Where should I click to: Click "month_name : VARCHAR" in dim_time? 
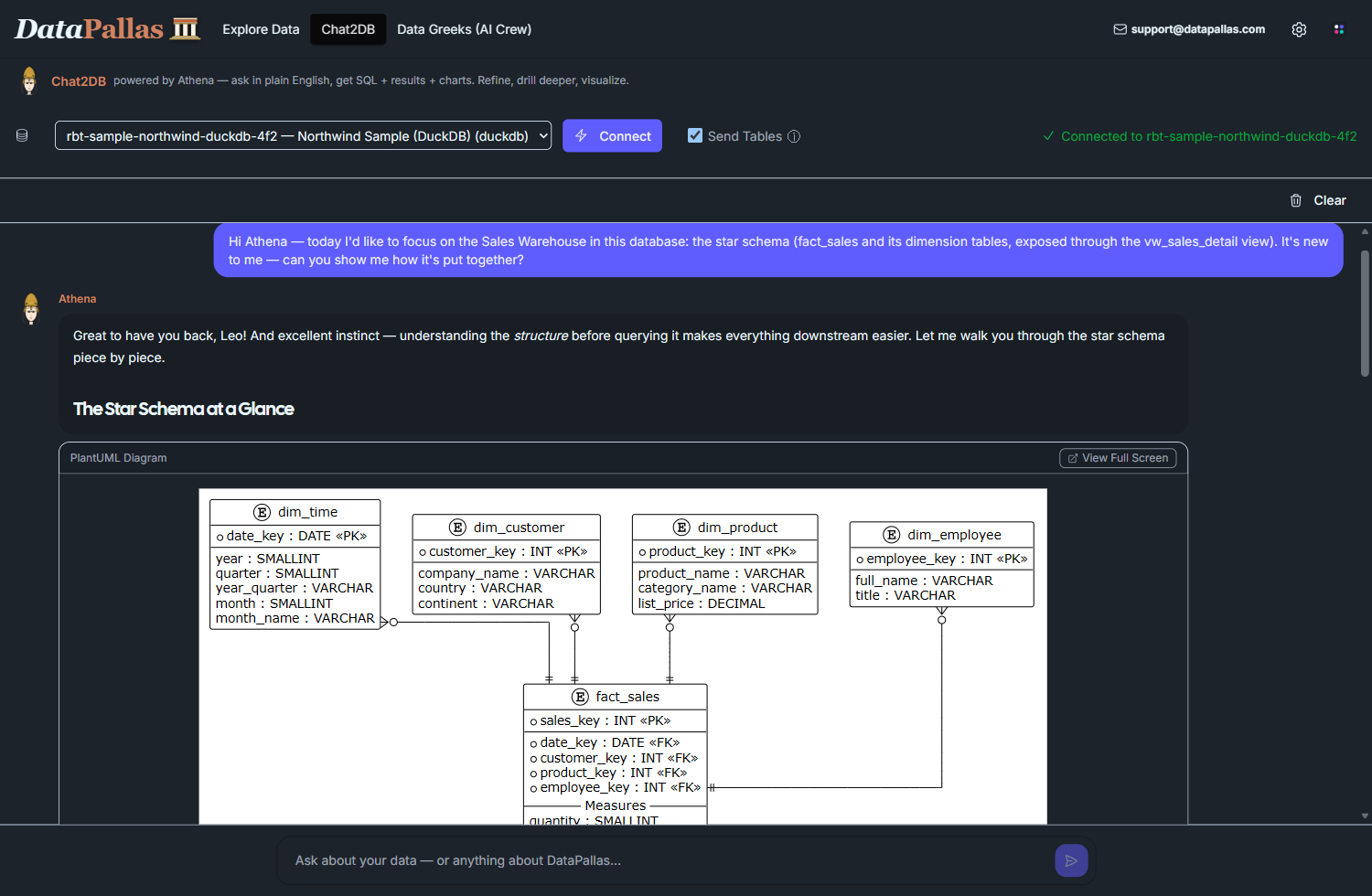coord(295,618)
